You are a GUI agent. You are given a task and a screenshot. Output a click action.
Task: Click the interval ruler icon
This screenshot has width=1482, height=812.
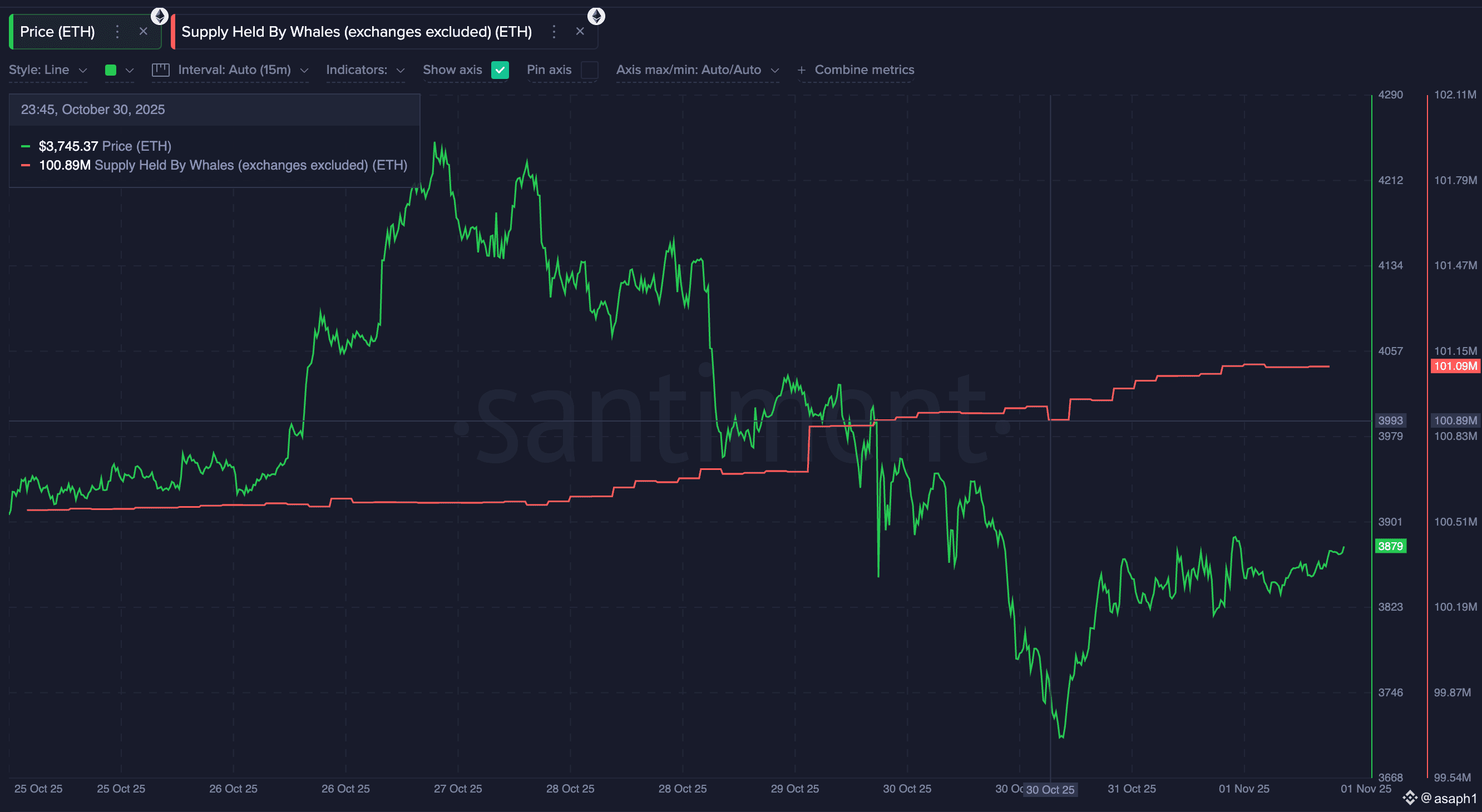click(x=161, y=70)
